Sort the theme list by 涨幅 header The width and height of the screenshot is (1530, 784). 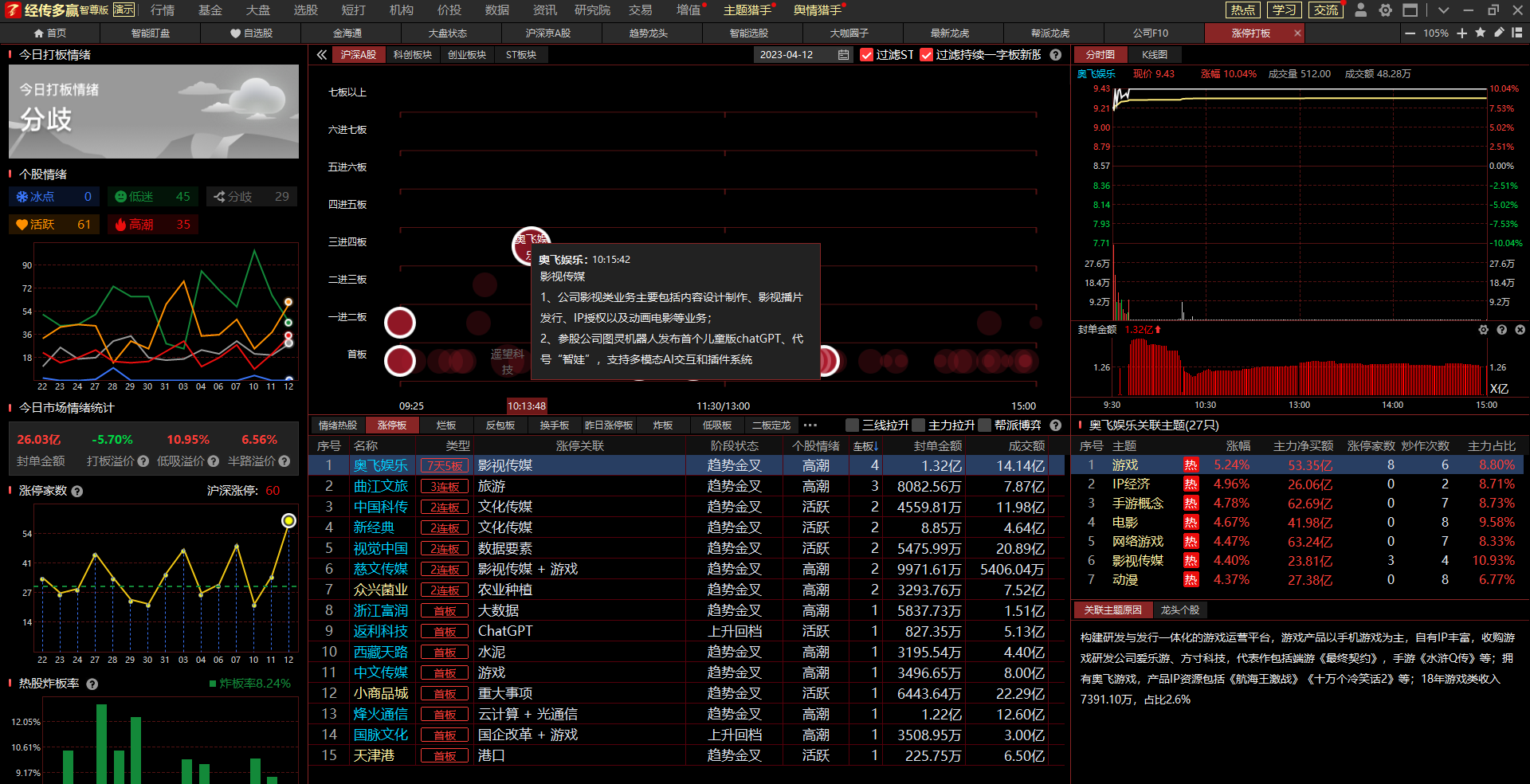click(x=1238, y=446)
